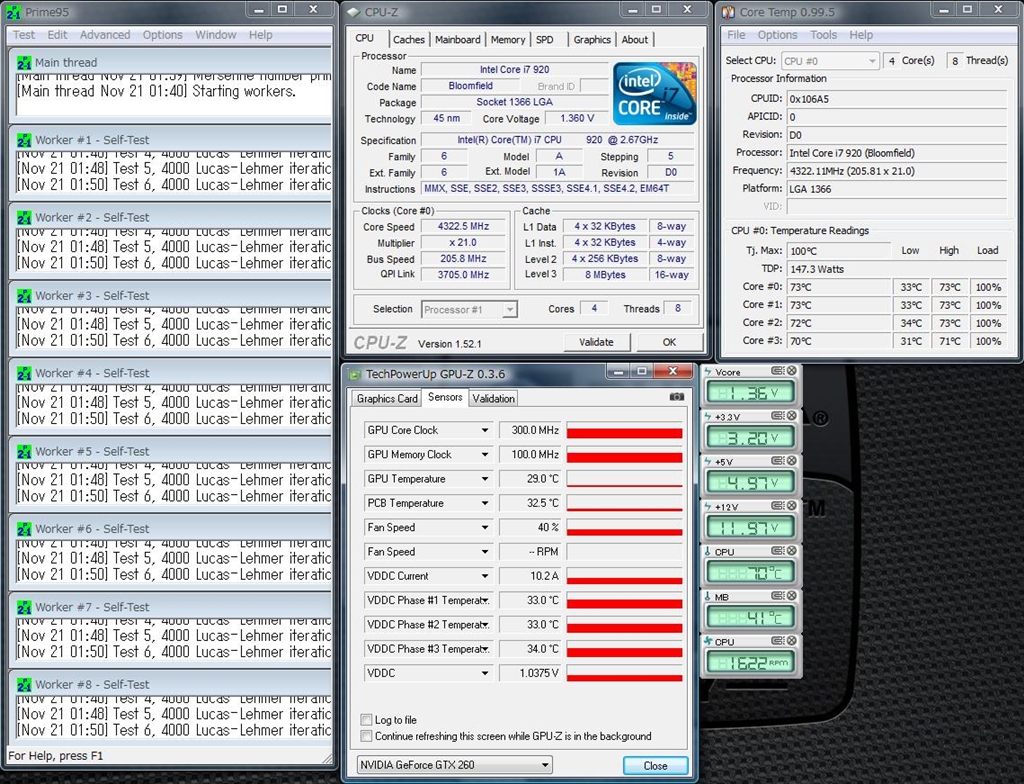Click the Main thread window icon in Prime95
The height and width of the screenshot is (784, 1024).
[24, 62]
